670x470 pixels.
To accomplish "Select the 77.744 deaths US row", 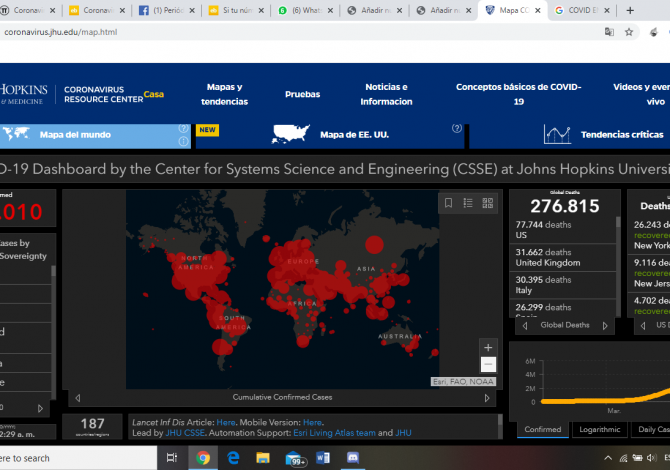I will [562, 230].
